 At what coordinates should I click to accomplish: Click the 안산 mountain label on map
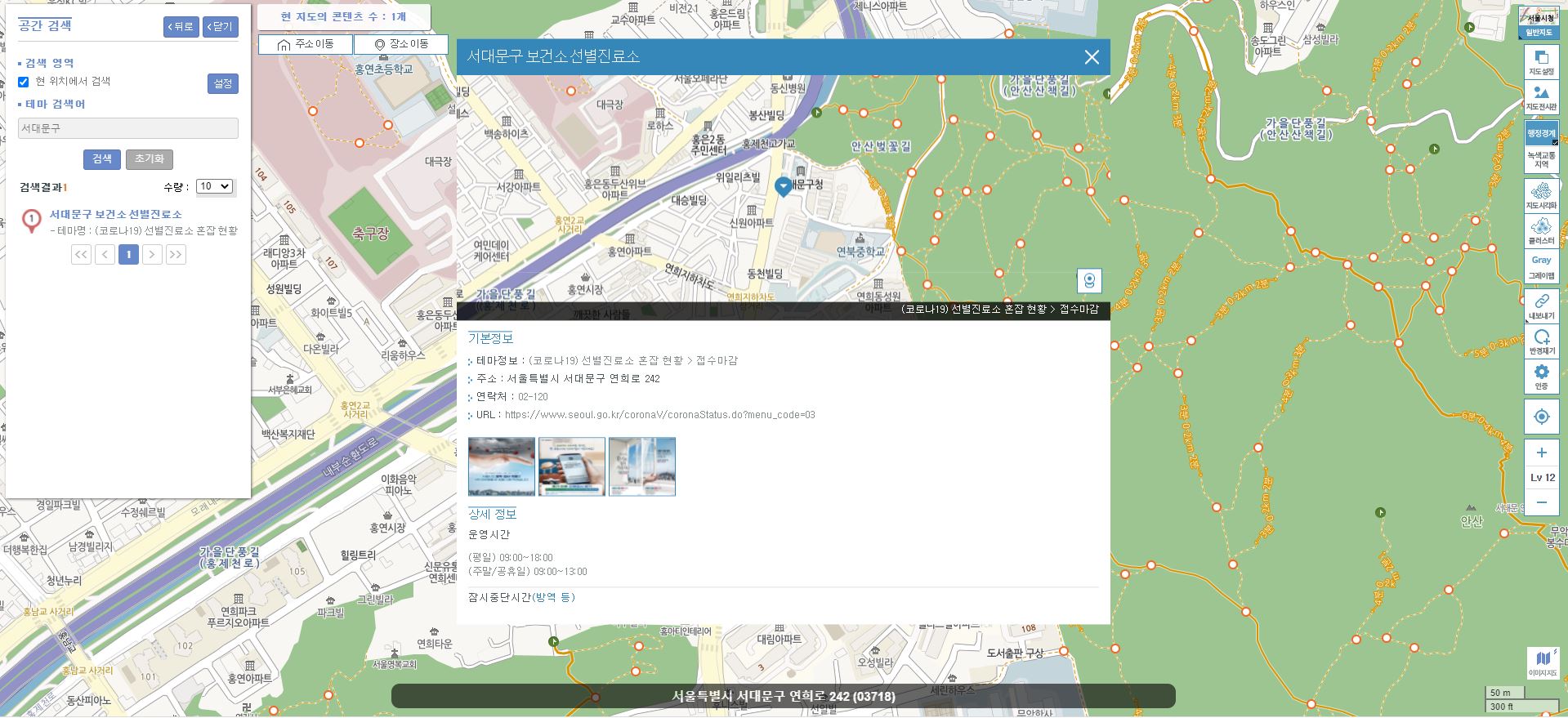tap(1471, 521)
